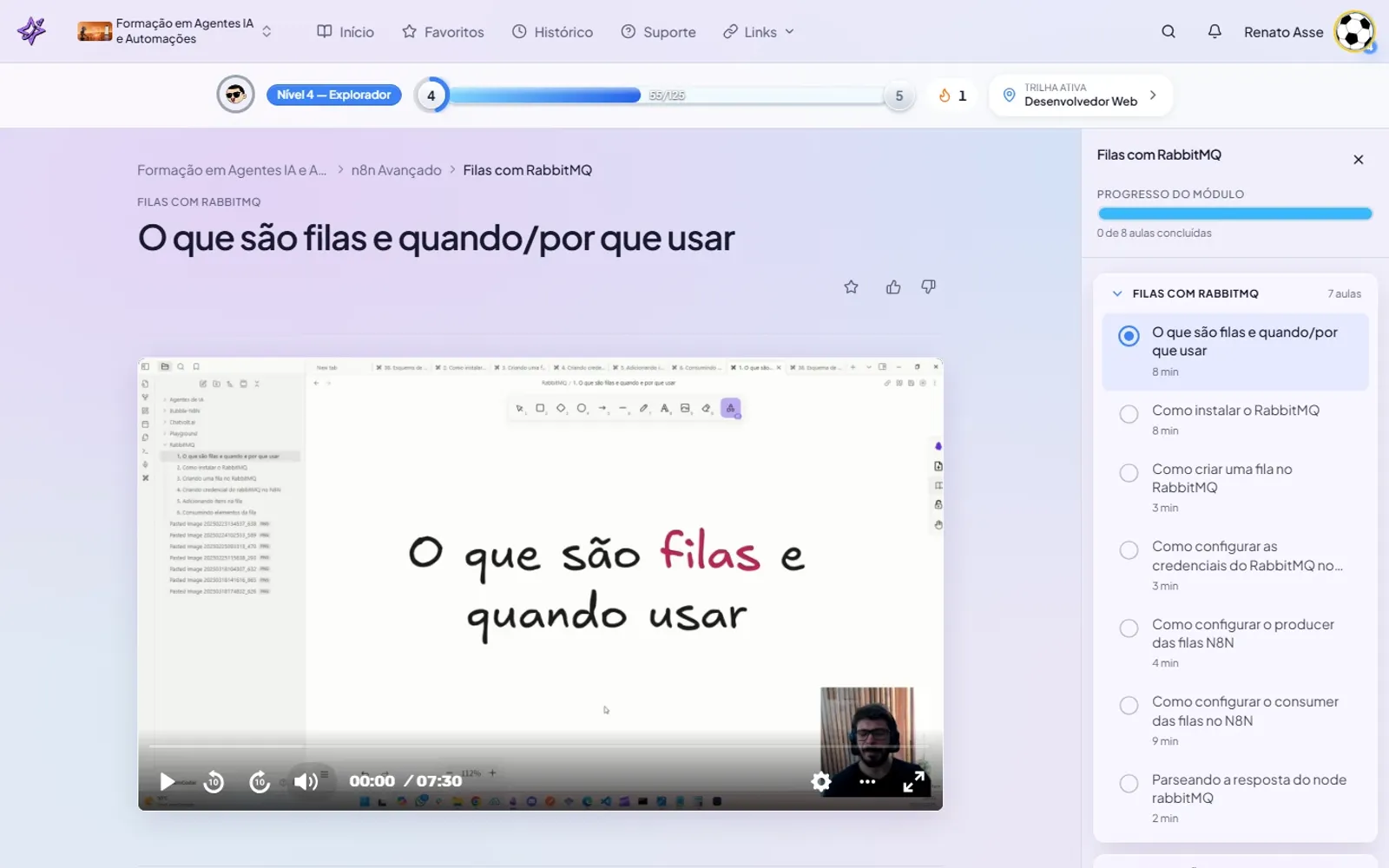Click '0 de 8 aulas concluídas' text
The height and width of the screenshot is (868, 1389).
tap(1154, 233)
